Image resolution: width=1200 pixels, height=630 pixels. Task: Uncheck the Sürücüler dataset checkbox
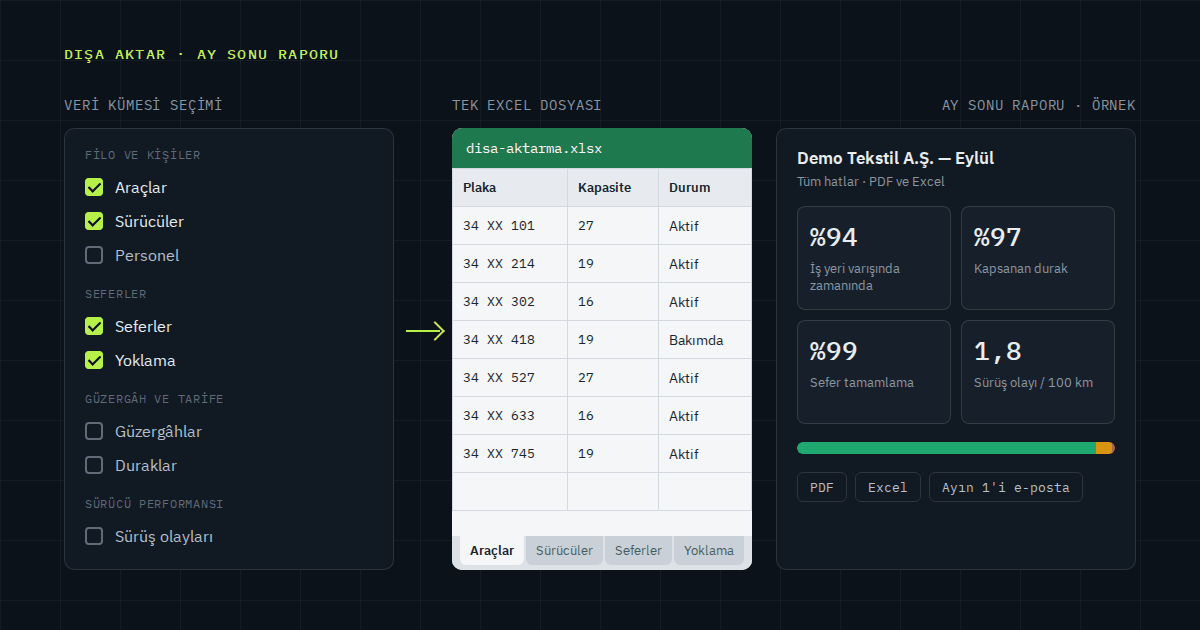pos(94,221)
